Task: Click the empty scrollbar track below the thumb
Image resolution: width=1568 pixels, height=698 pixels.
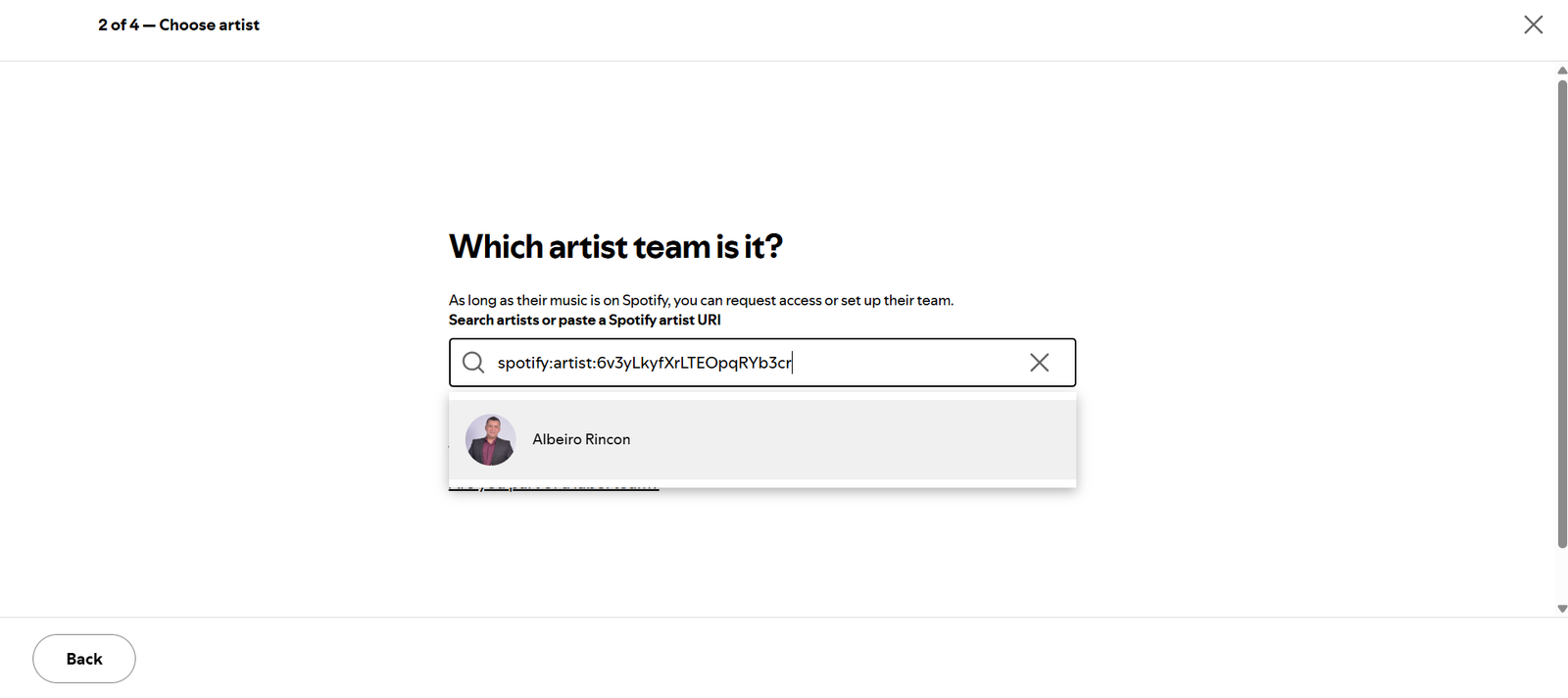Action: 1562,575
